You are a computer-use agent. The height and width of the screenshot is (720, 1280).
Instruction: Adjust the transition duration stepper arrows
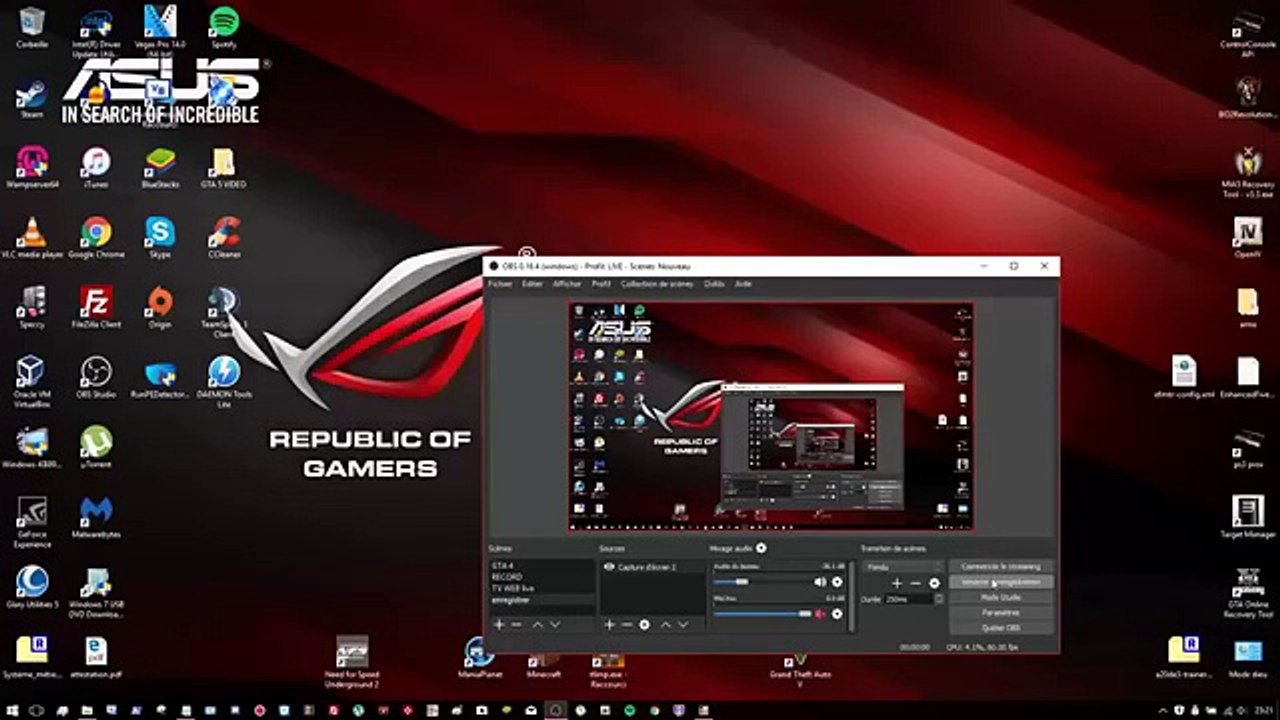pos(938,599)
